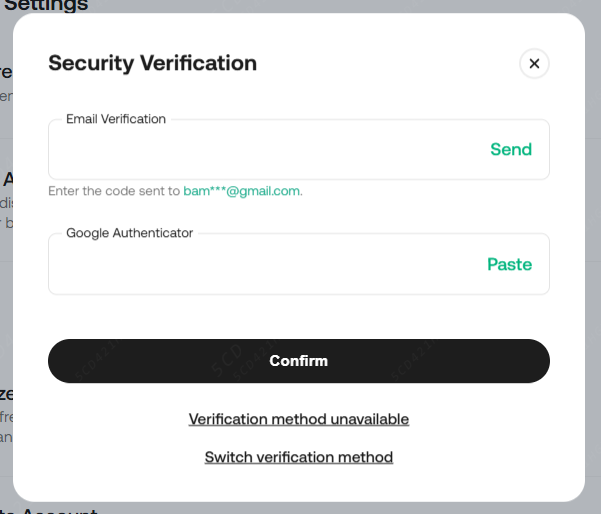The height and width of the screenshot is (514, 601).
Task: Dismiss modal using the X icon
Action: [x=534, y=64]
